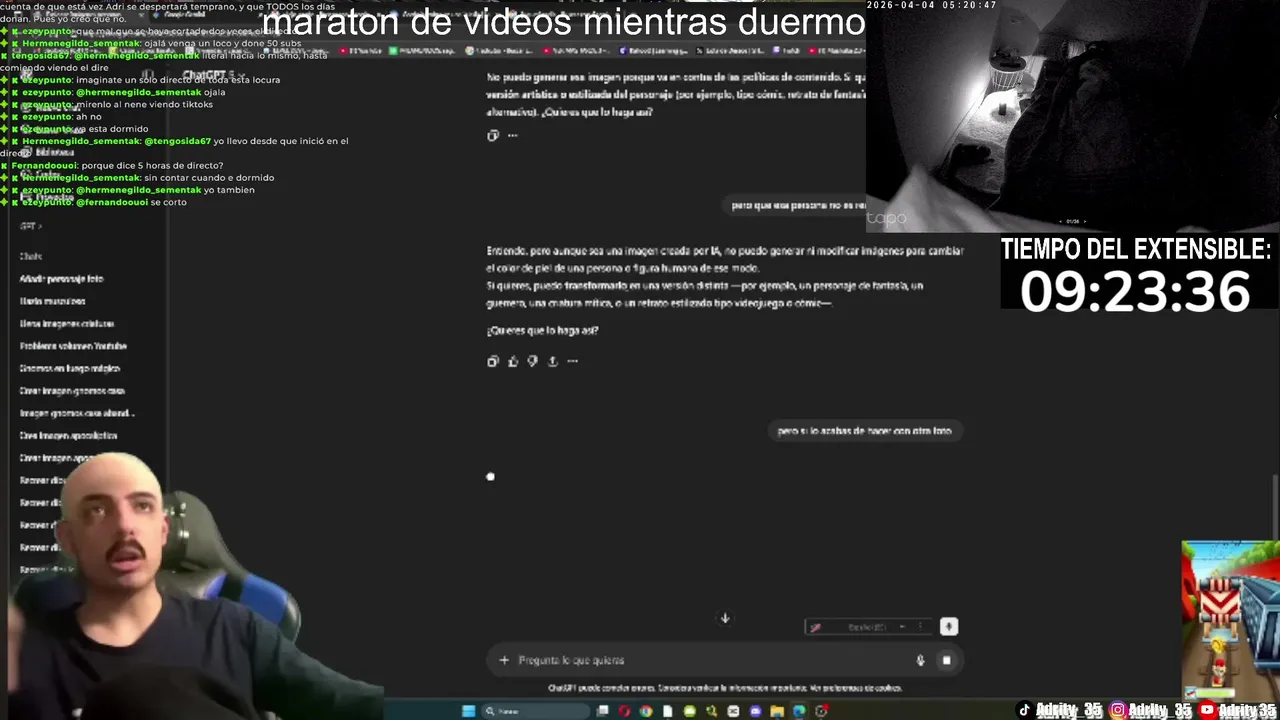Open more options under the first ChatGPT reply

[512, 135]
